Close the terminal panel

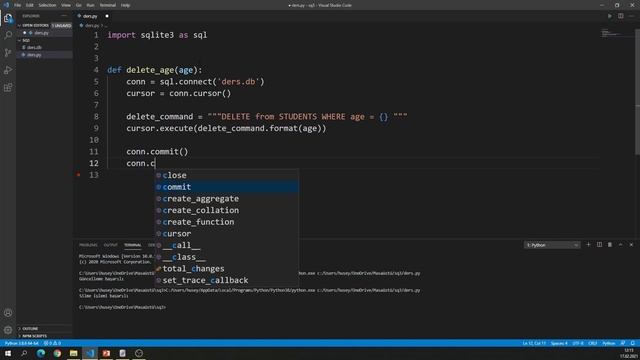pyautogui.click(x=631, y=244)
